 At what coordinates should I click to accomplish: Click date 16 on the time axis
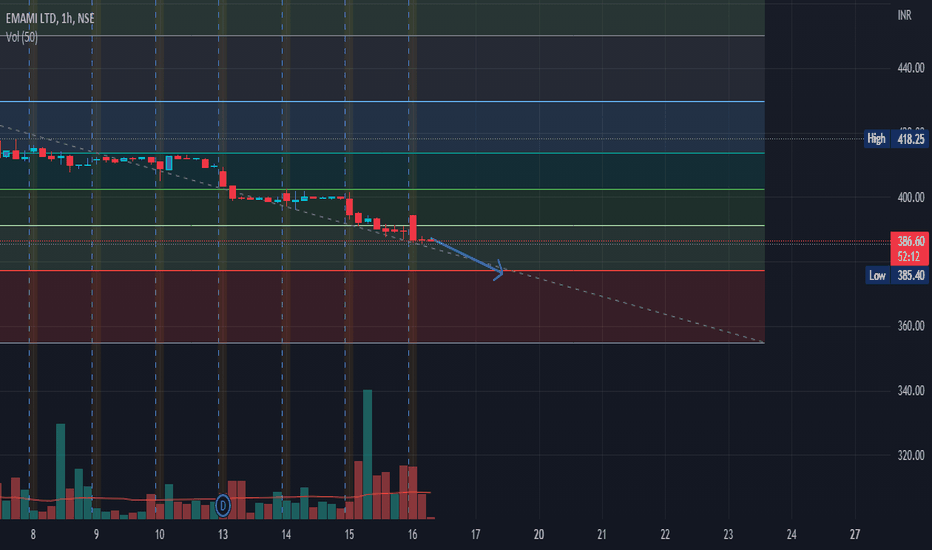coord(413,535)
